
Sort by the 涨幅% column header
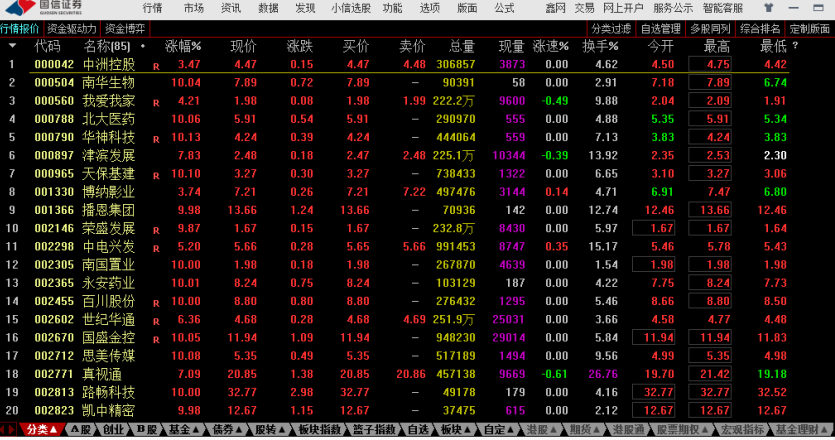click(x=183, y=46)
